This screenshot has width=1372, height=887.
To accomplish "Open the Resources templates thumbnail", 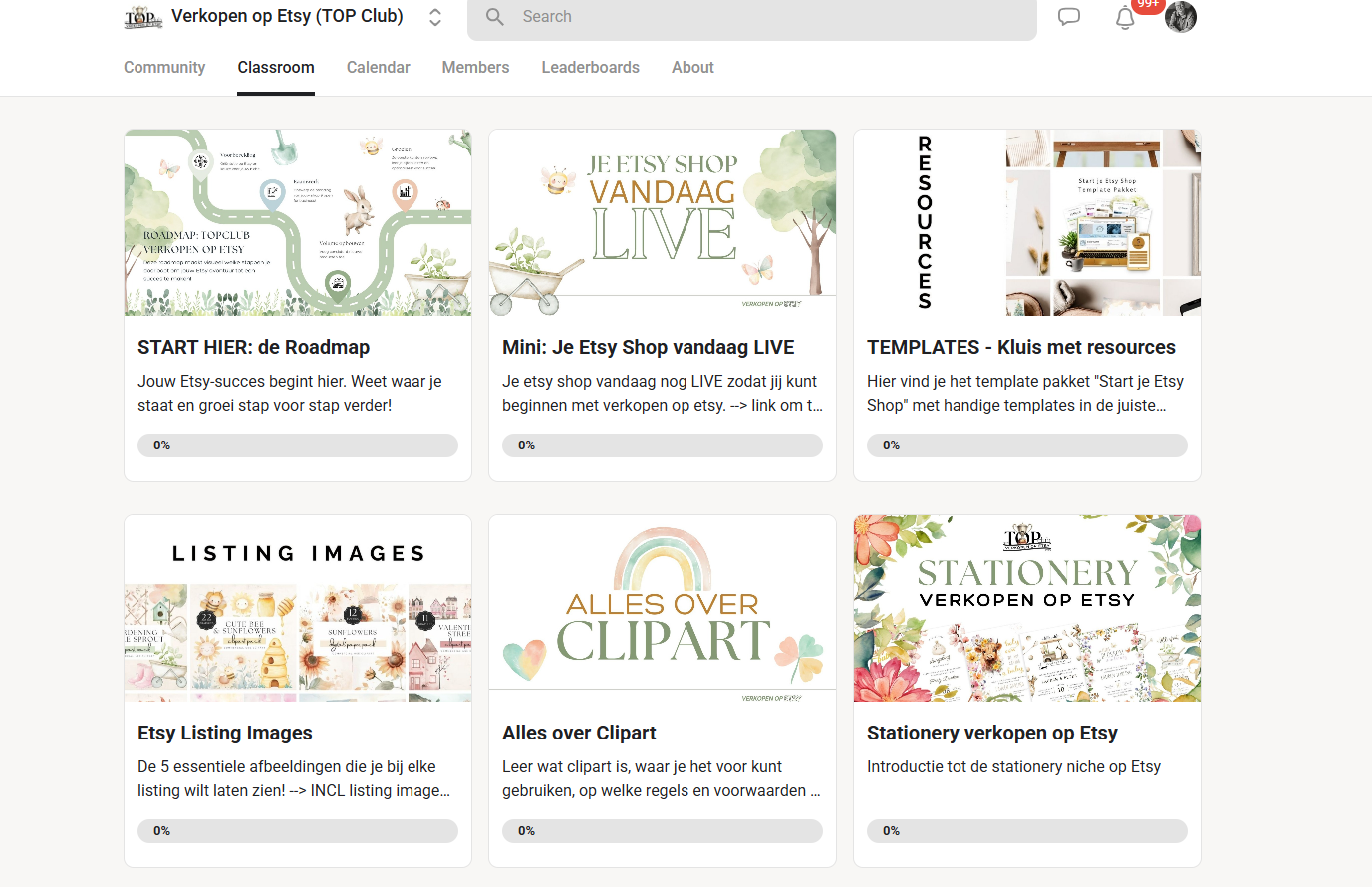I will 1027,222.
